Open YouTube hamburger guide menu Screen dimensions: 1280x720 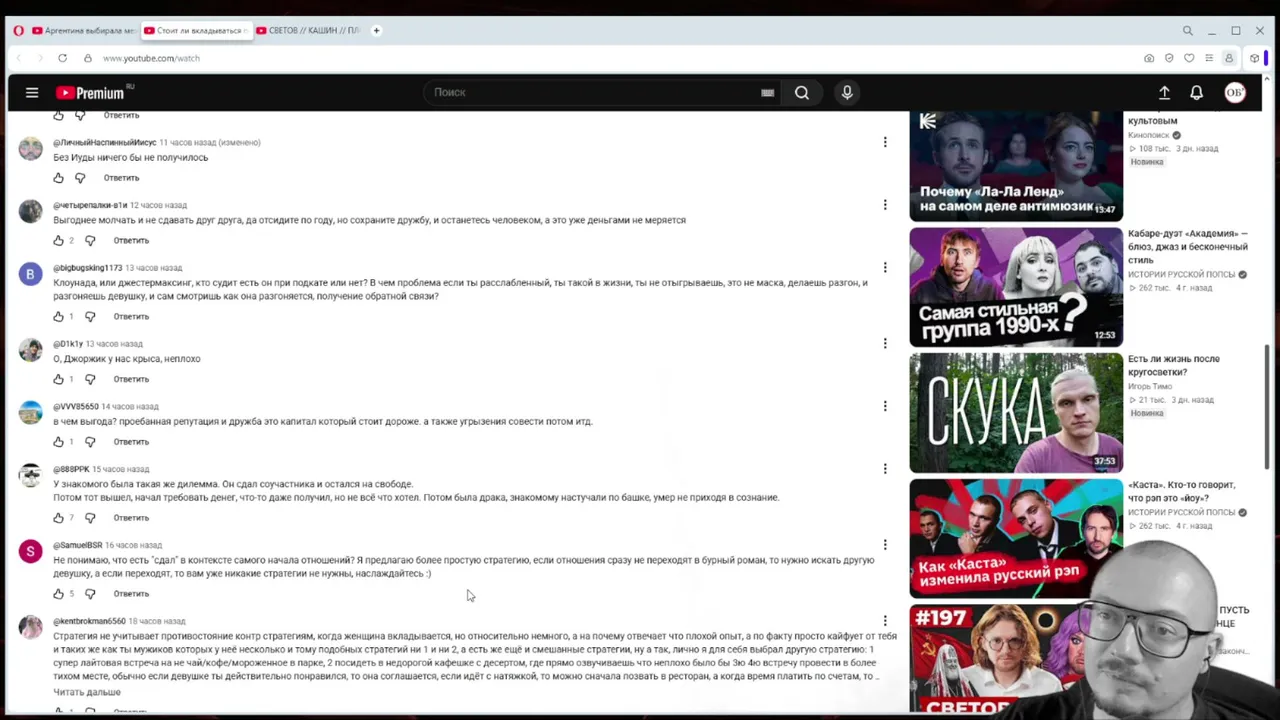pyautogui.click(x=32, y=93)
